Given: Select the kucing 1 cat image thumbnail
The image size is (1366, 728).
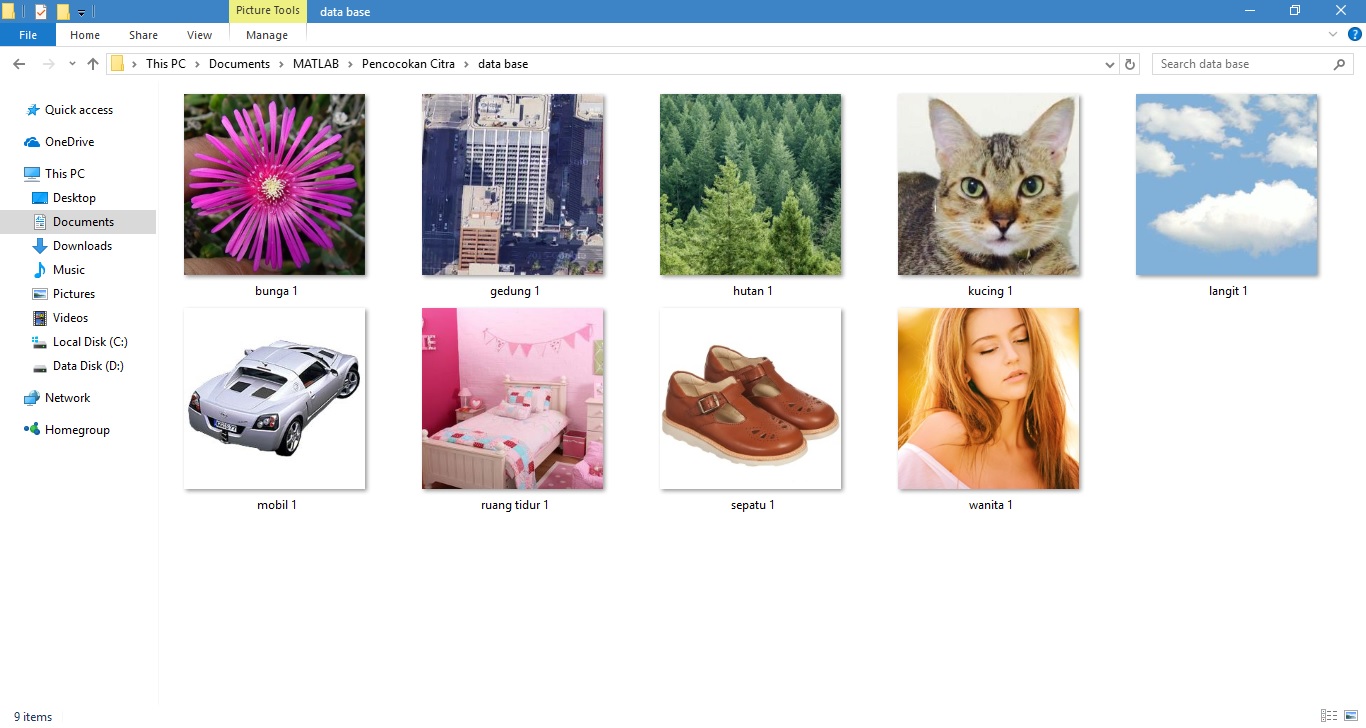Looking at the screenshot, I should click(987, 185).
